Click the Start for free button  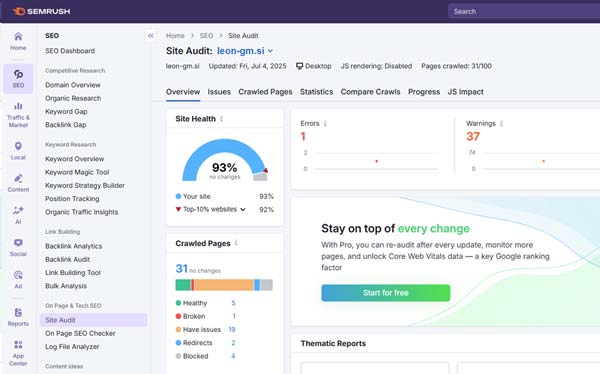coord(386,293)
